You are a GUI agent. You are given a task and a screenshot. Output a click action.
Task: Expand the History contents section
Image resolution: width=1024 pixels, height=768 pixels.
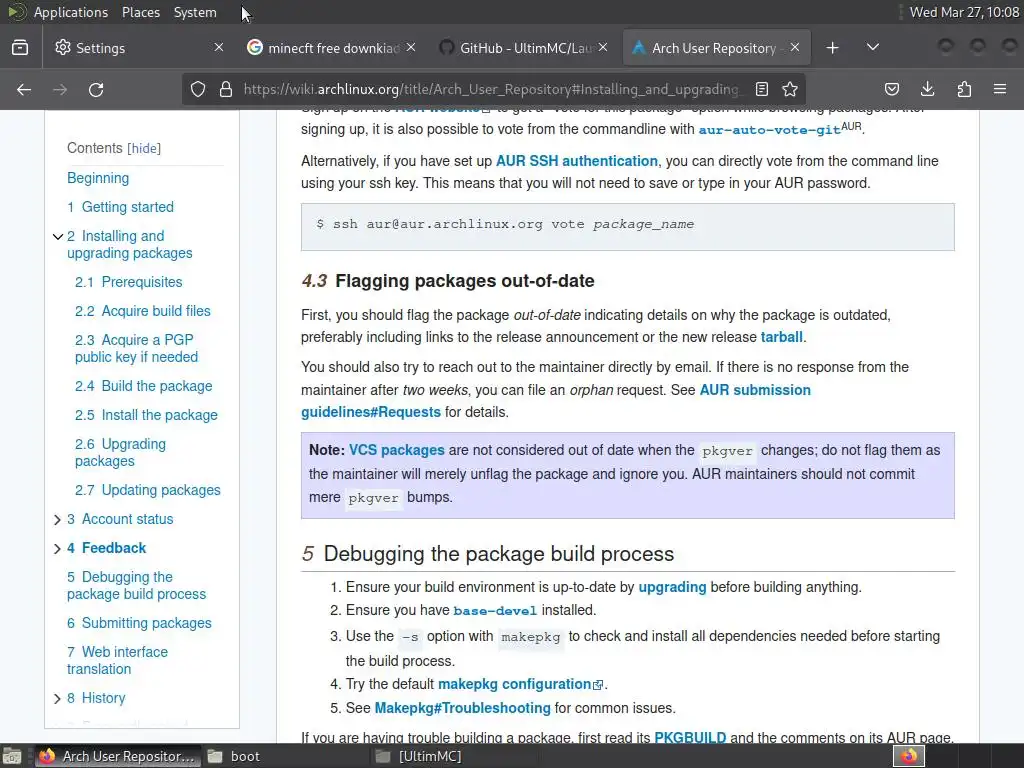click(57, 699)
